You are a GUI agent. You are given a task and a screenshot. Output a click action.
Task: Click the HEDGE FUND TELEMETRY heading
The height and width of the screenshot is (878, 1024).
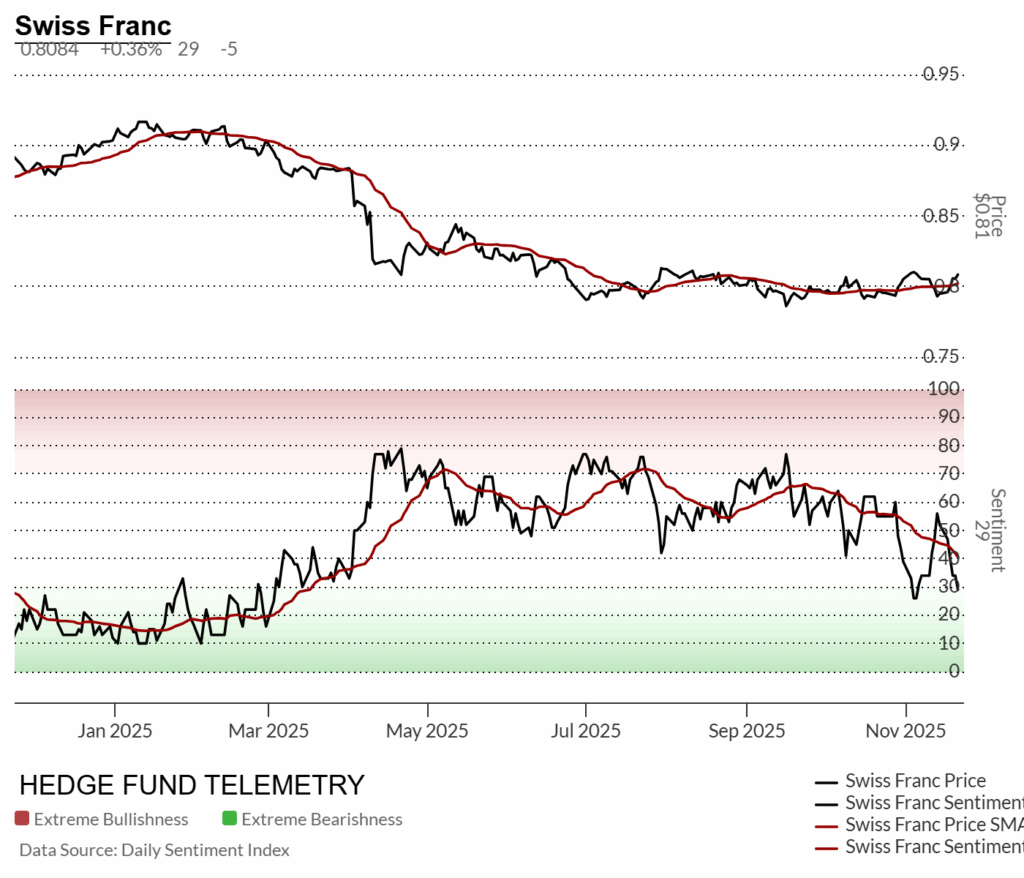[x=192, y=785]
